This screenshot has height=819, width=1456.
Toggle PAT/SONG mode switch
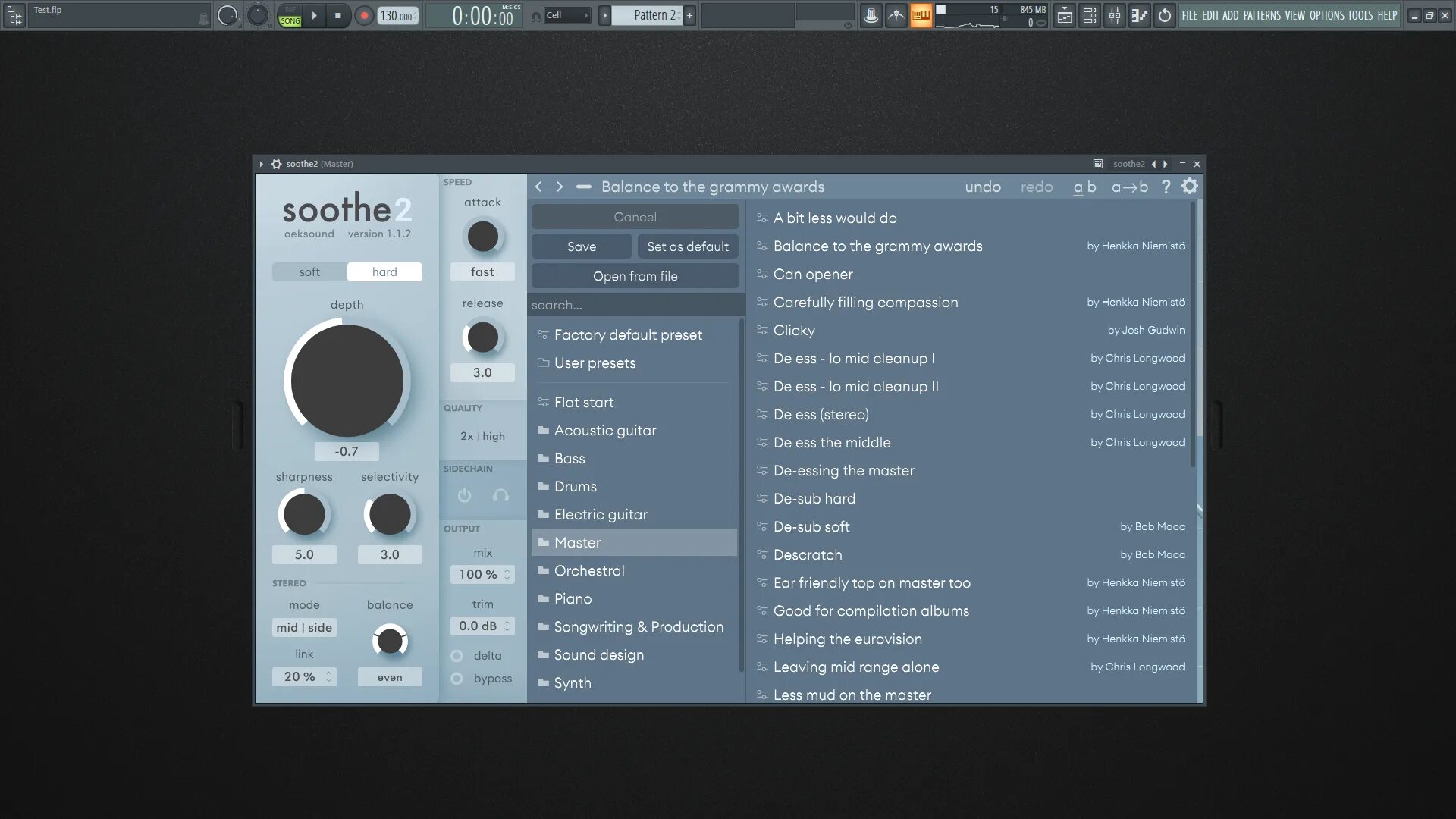[x=290, y=15]
